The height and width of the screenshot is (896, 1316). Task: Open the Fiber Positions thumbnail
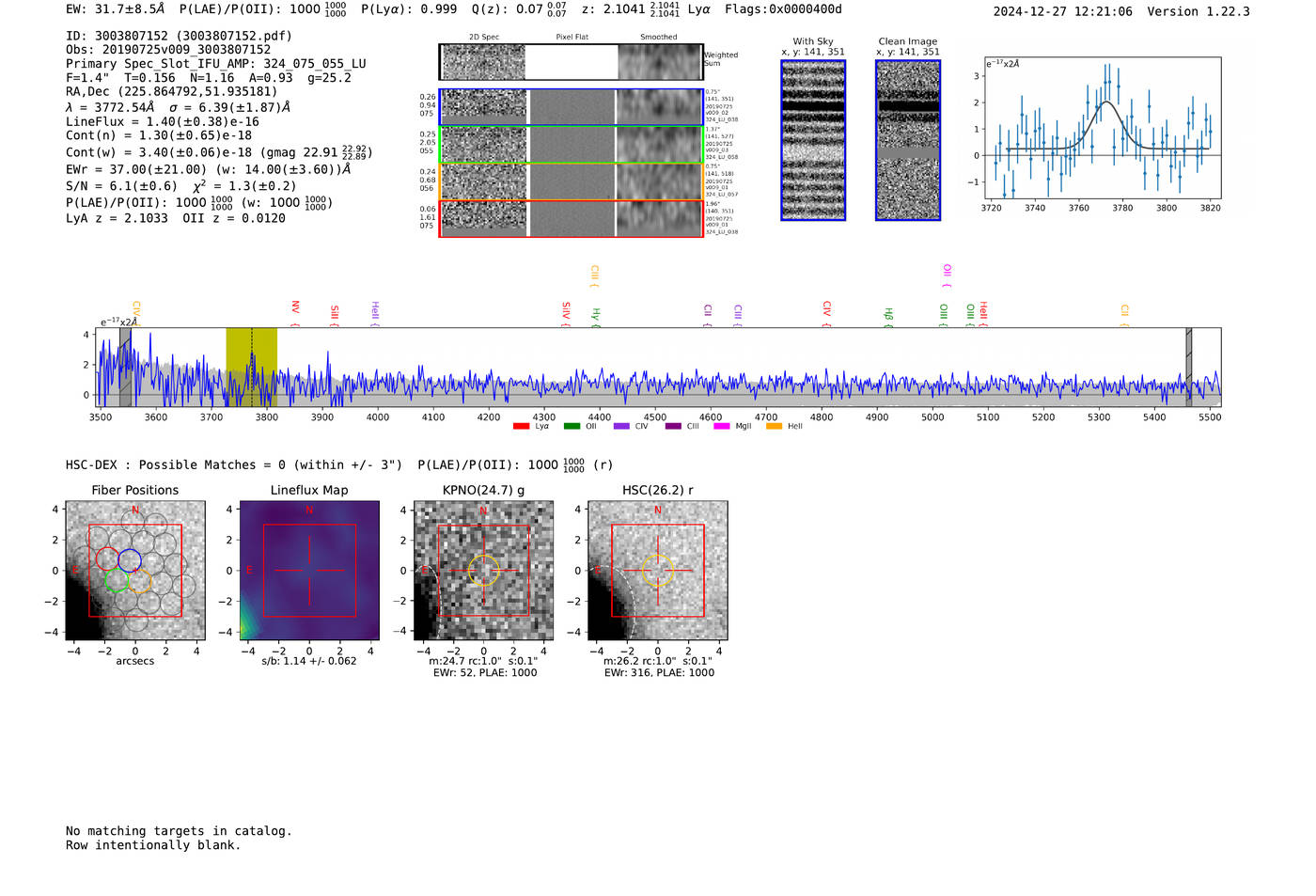pos(135,571)
